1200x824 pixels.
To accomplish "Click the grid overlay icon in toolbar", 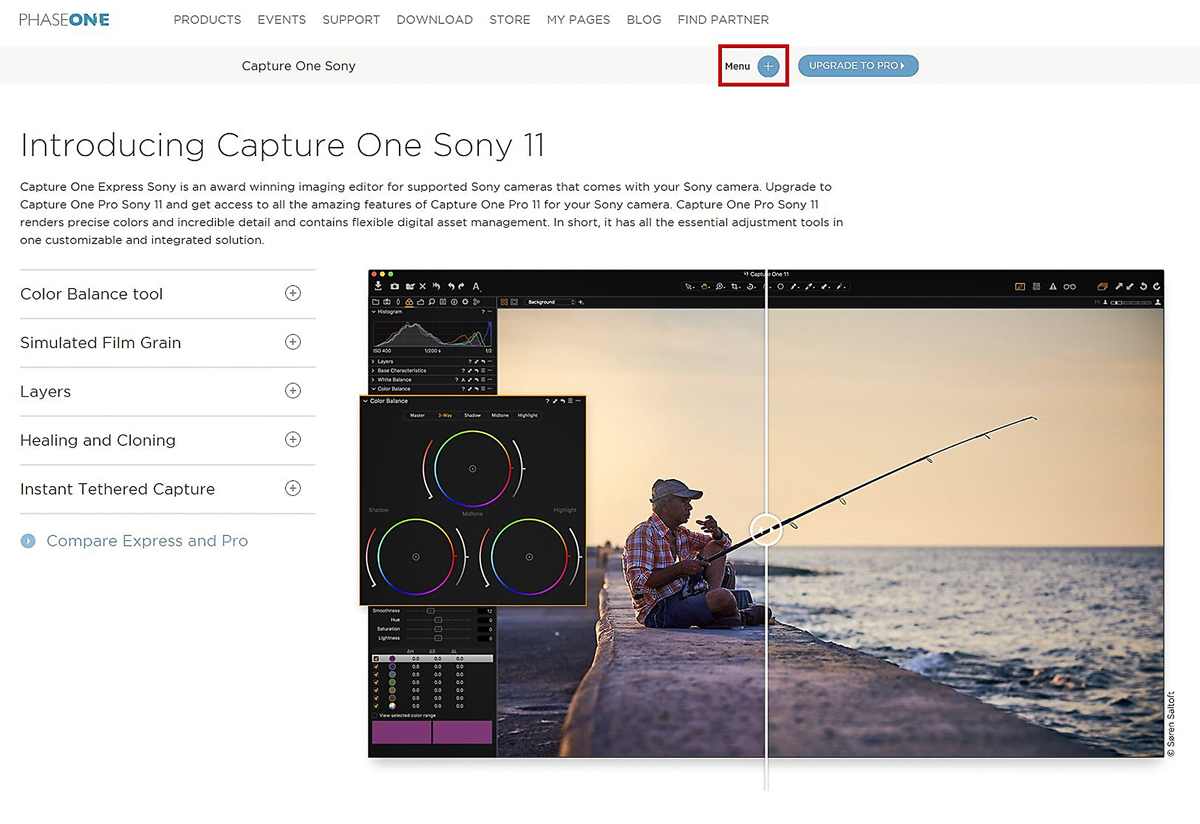I will pos(1036,286).
